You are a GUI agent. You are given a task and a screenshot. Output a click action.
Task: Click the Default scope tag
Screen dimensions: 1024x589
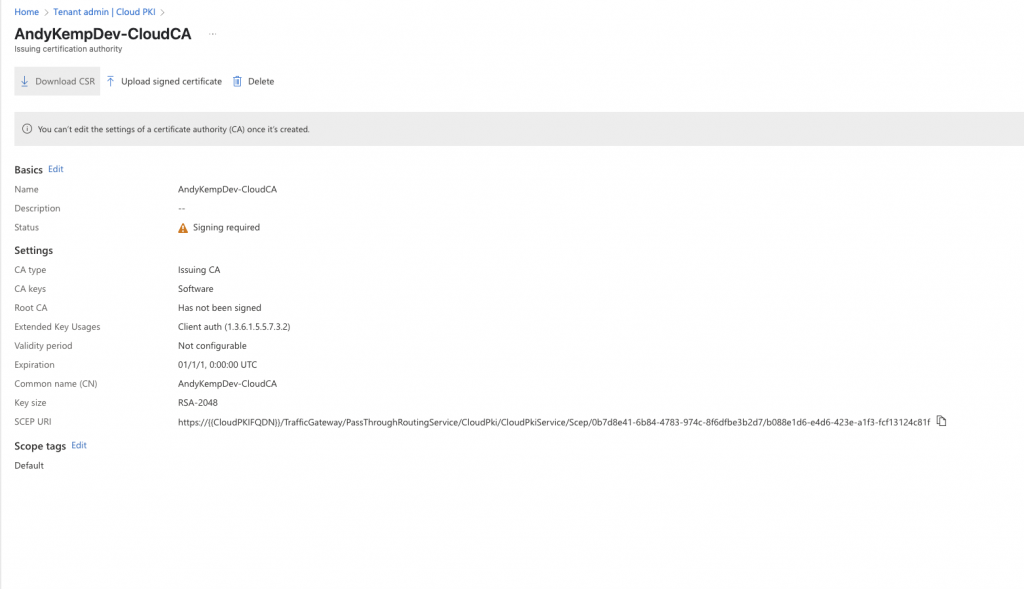(x=29, y=465)
